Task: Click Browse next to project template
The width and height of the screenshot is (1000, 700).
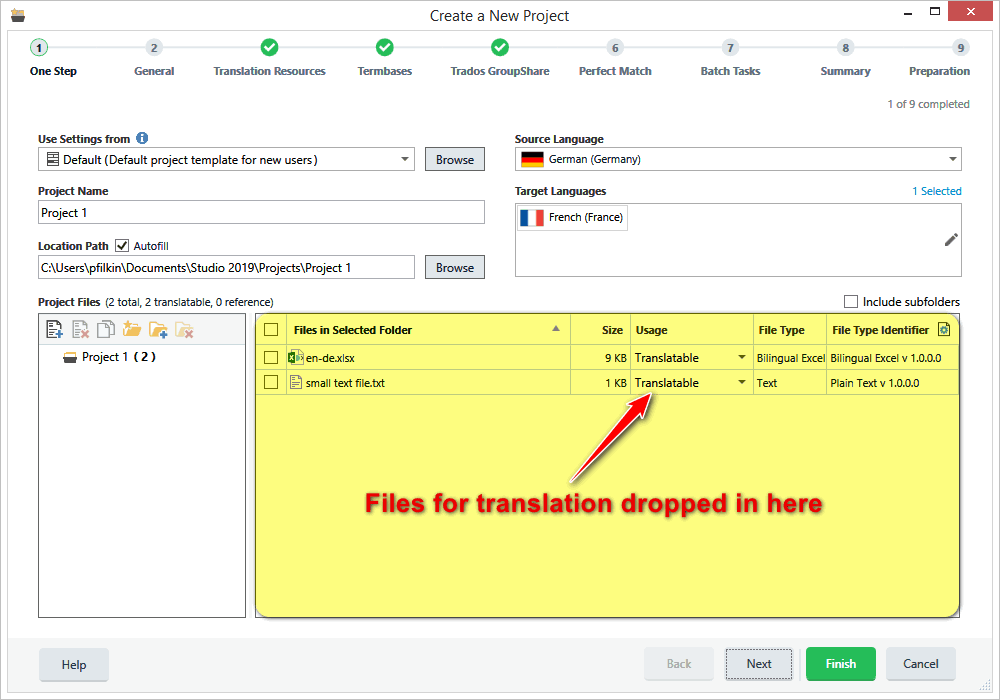Action: tap(455, 159)
